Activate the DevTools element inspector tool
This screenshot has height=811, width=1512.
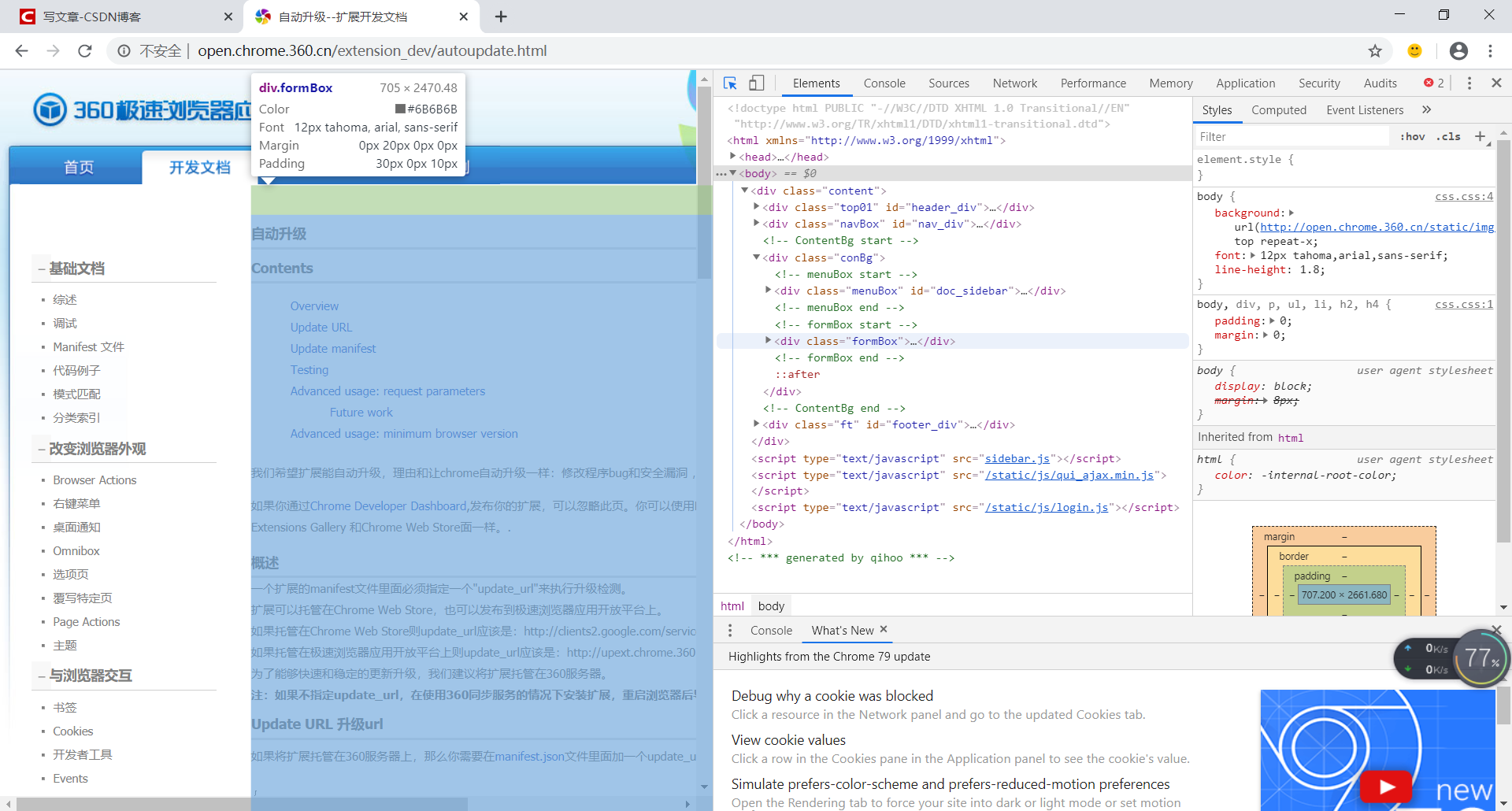[x=730, y=83]
